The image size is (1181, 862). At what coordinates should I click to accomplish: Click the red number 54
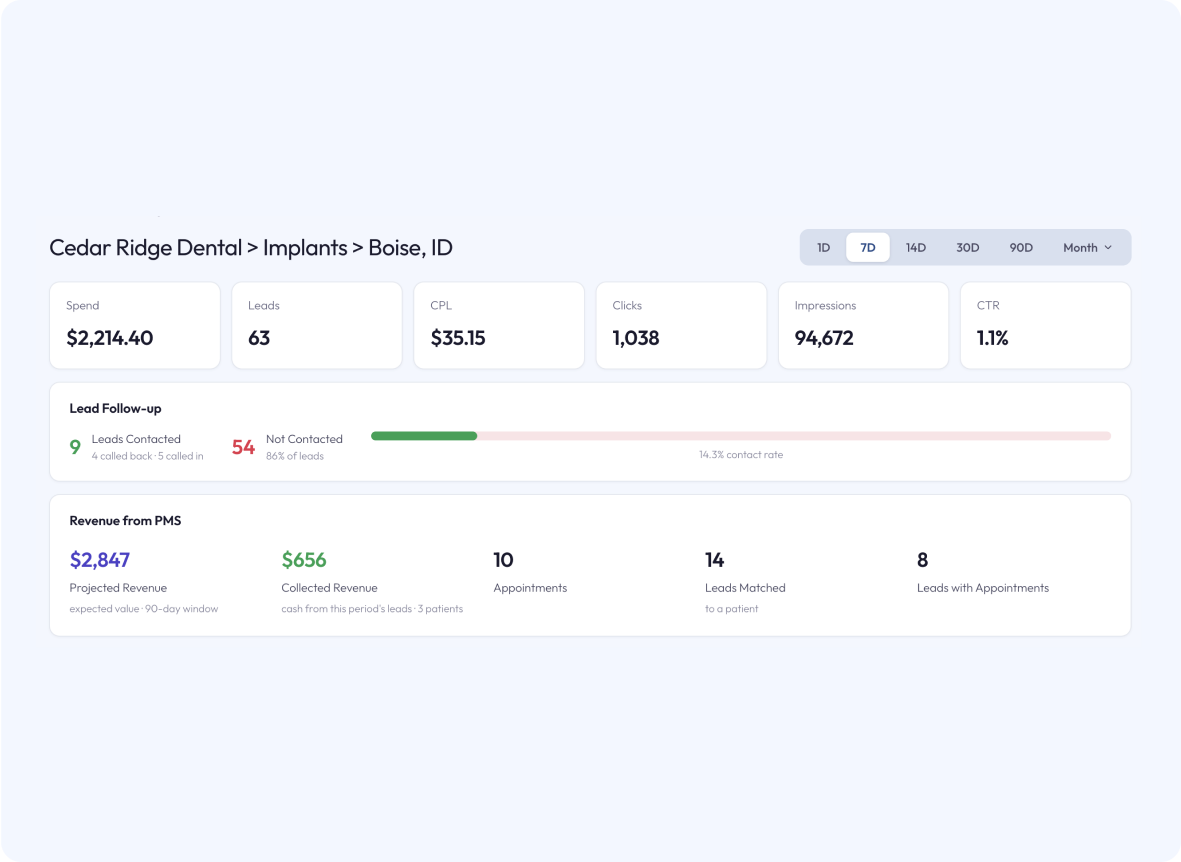coord(243,447)
